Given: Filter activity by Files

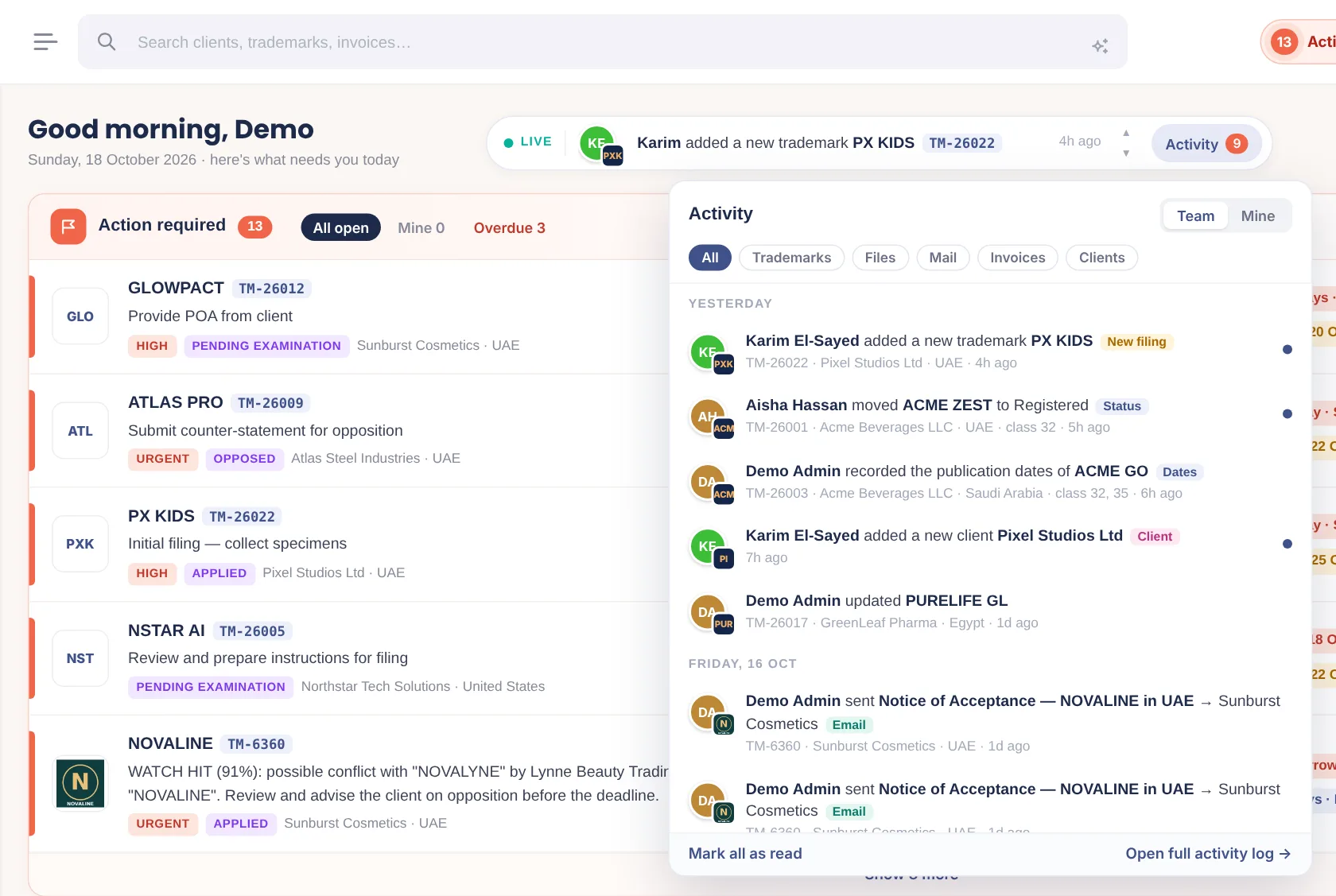Looking at the screenshot, I should pyautogui.click(x=880, y=258).
